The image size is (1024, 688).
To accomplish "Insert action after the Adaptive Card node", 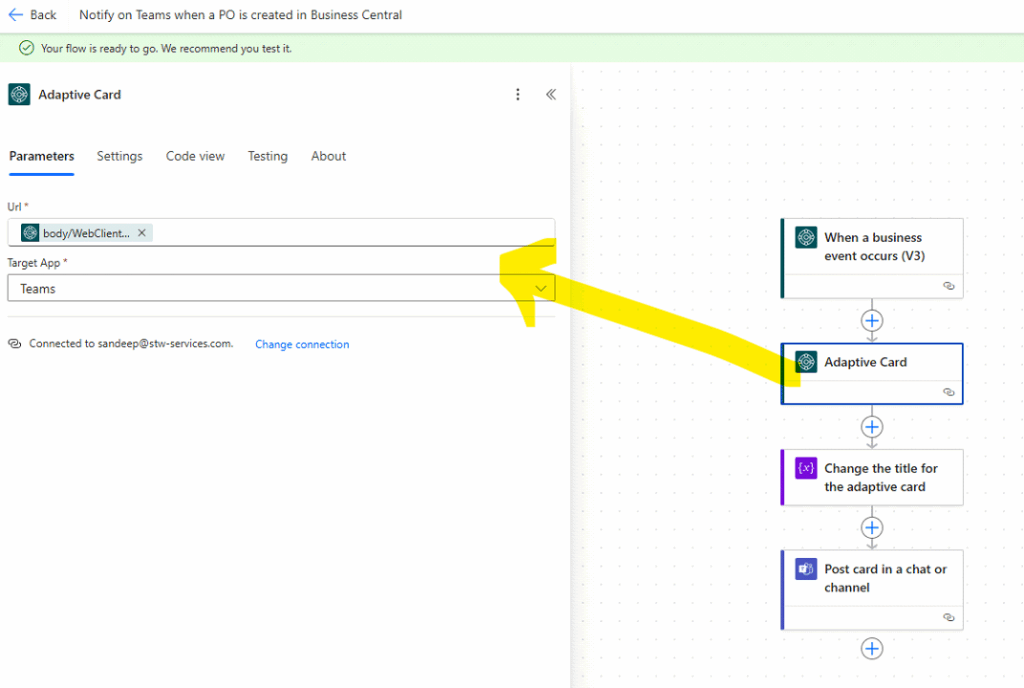I will 872,427.
